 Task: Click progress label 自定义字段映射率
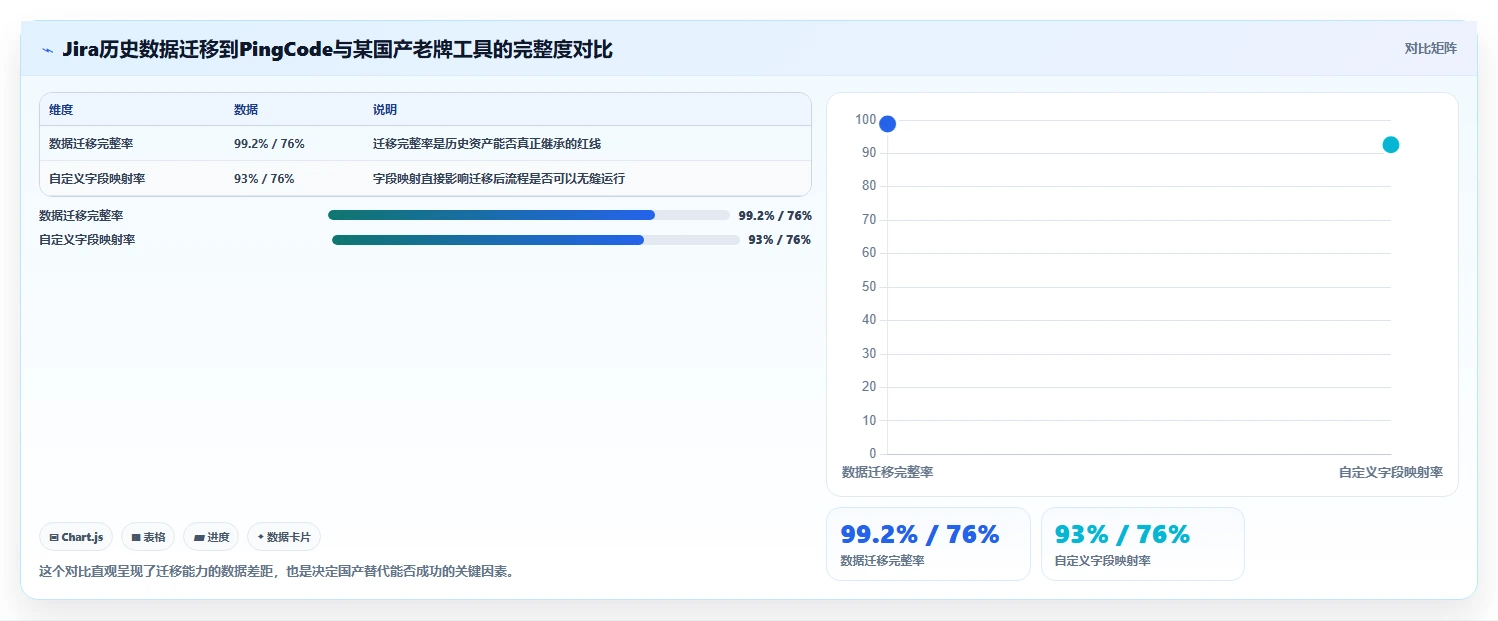pos(87,240)
